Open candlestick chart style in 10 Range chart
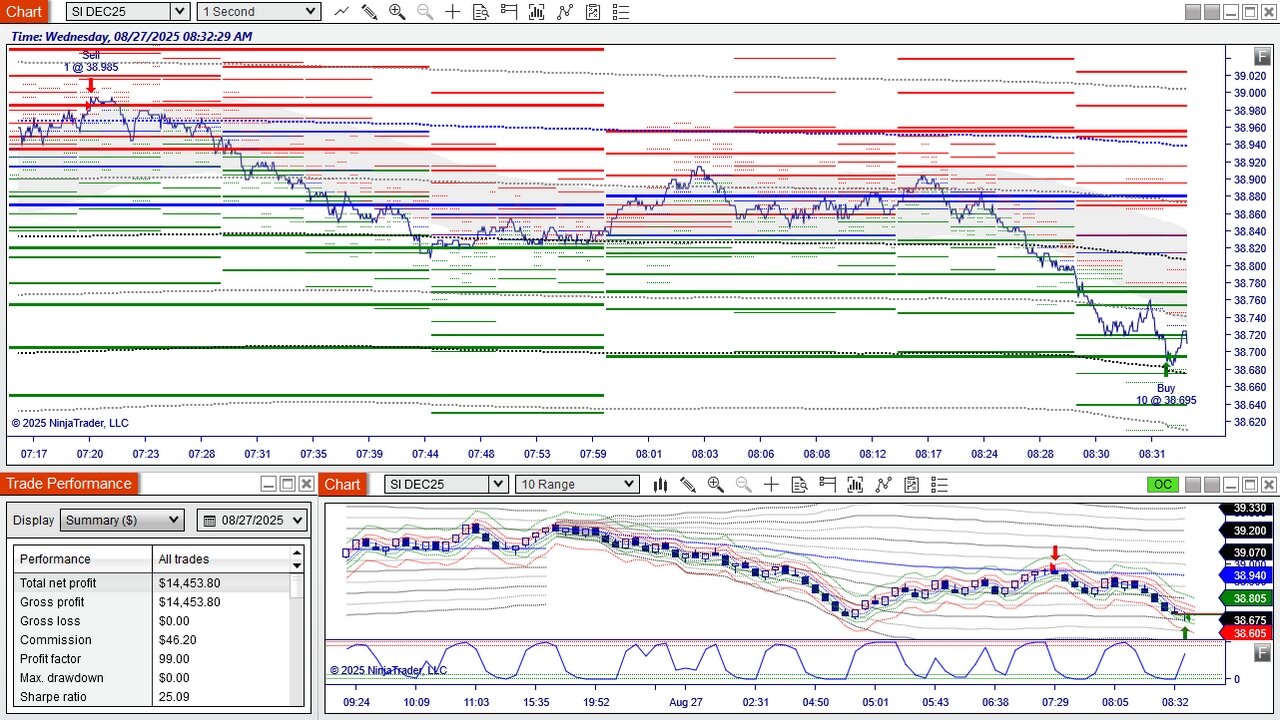Image resolution: width=1280 pixels, height=720 pixels. pyautogui.click(x=660, y=484)
